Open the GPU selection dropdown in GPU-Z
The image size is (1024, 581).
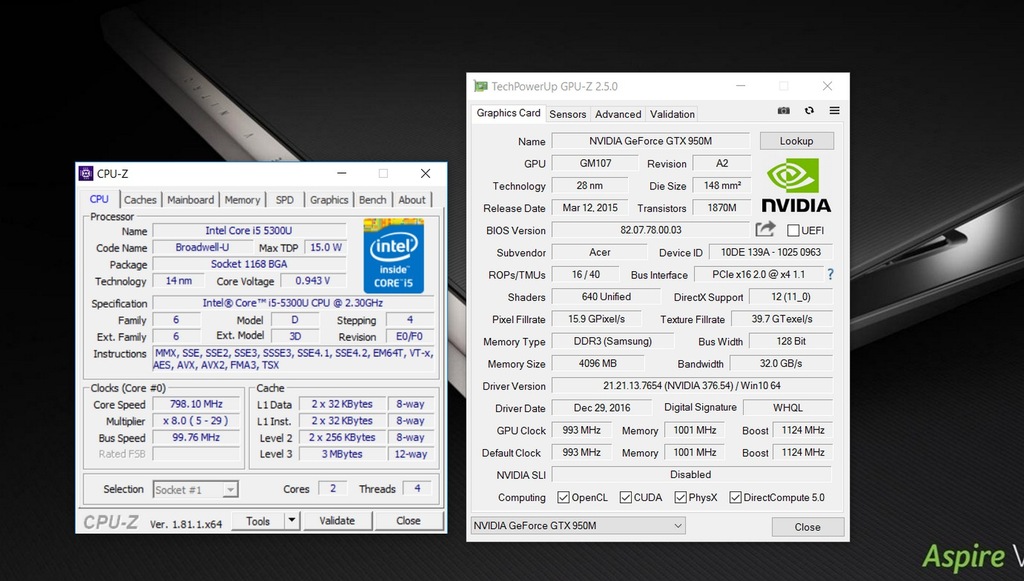coord(578,526)
